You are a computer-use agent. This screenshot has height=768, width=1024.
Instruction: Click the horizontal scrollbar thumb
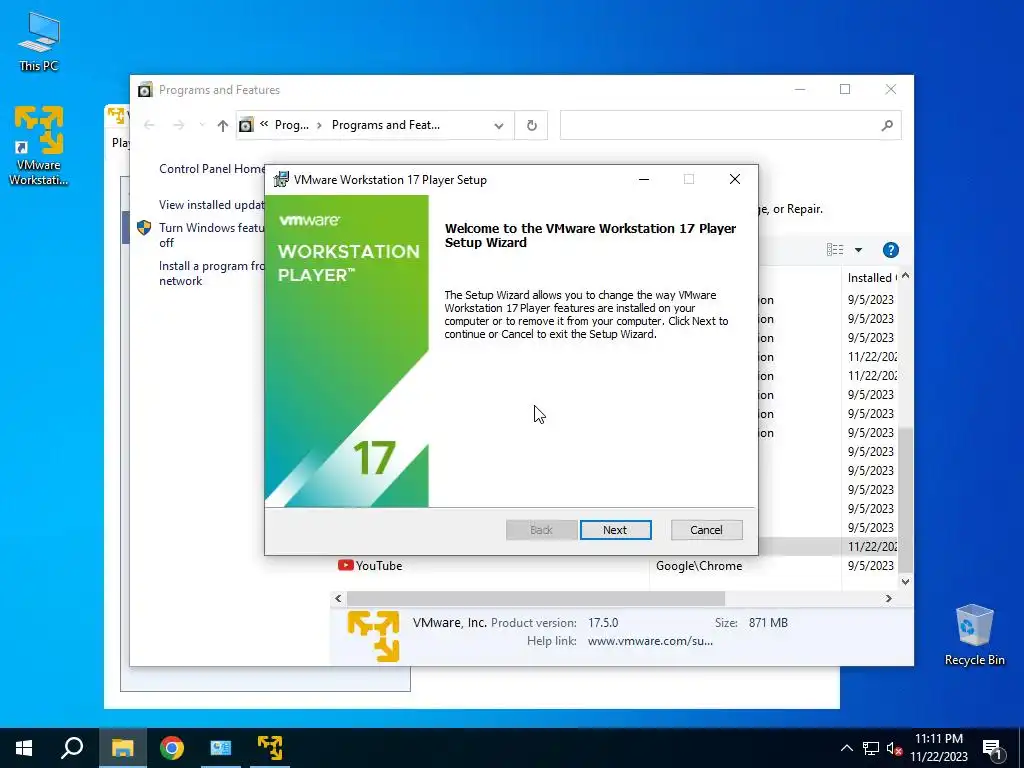(536, 598)
